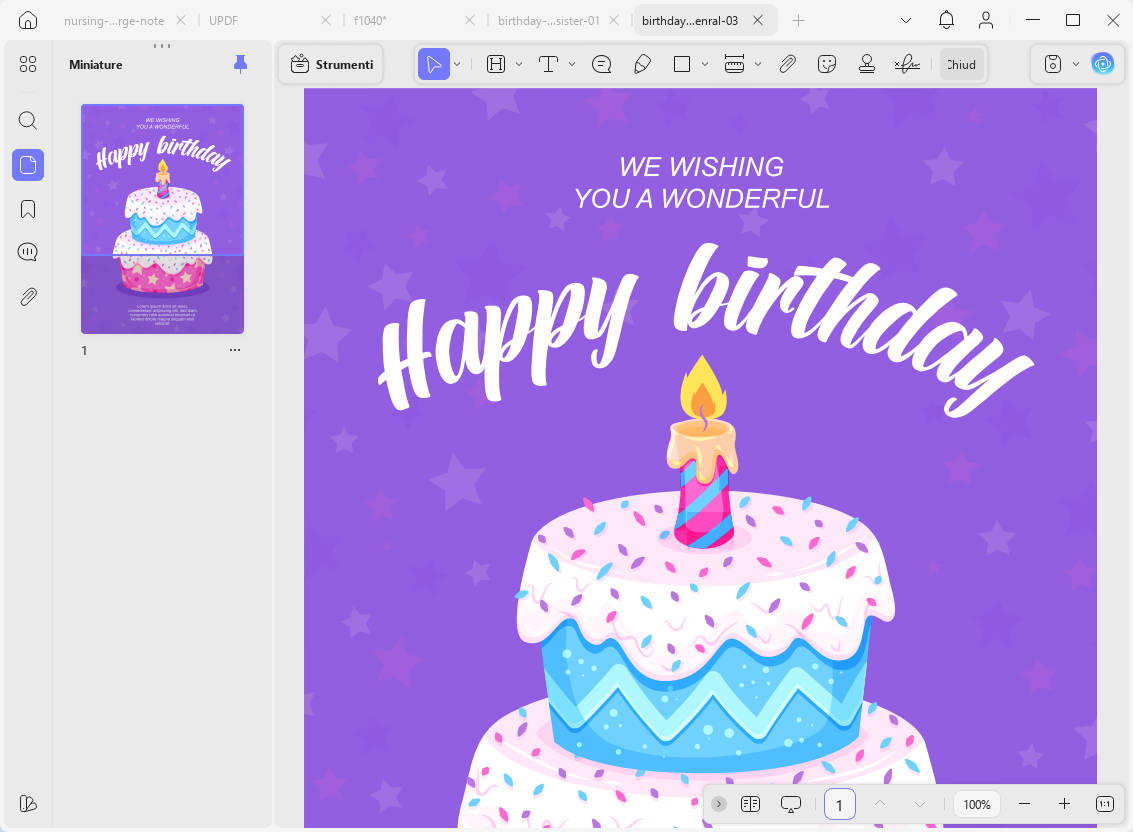Click the zoom in plus button
1133x832 pixels.
(x=1064, y=804)
